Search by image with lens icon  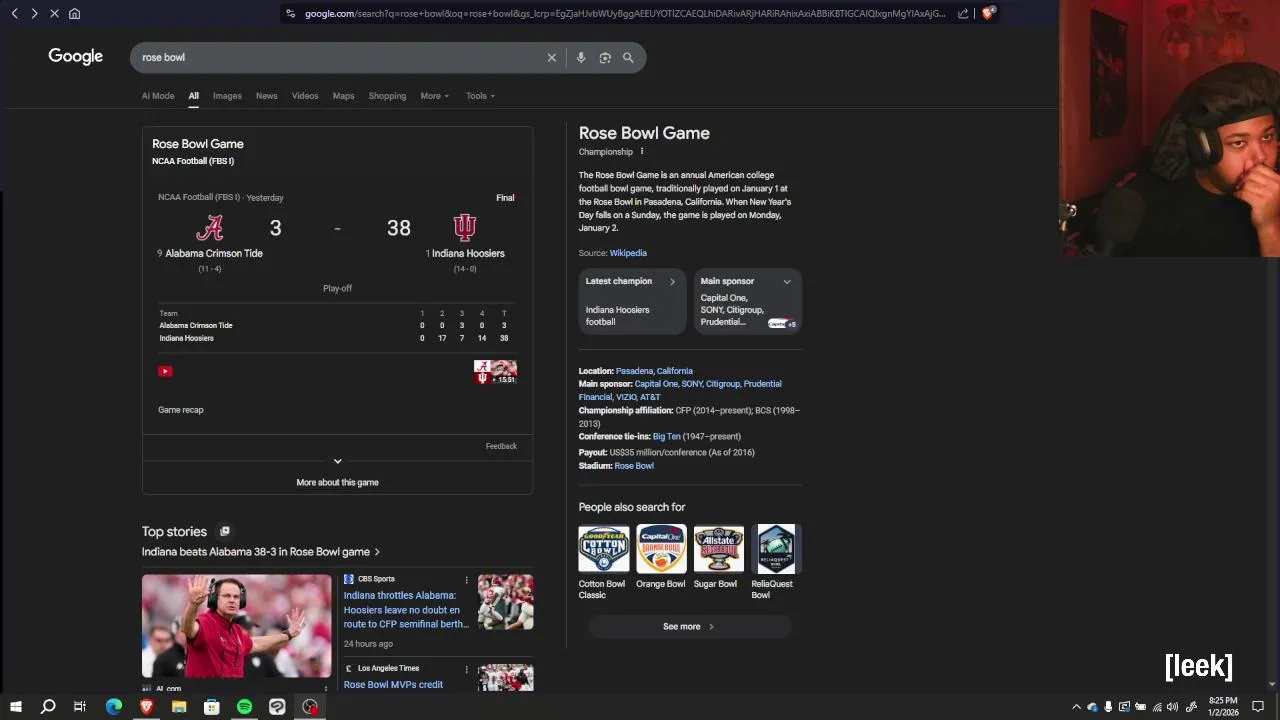click(605, 58)
